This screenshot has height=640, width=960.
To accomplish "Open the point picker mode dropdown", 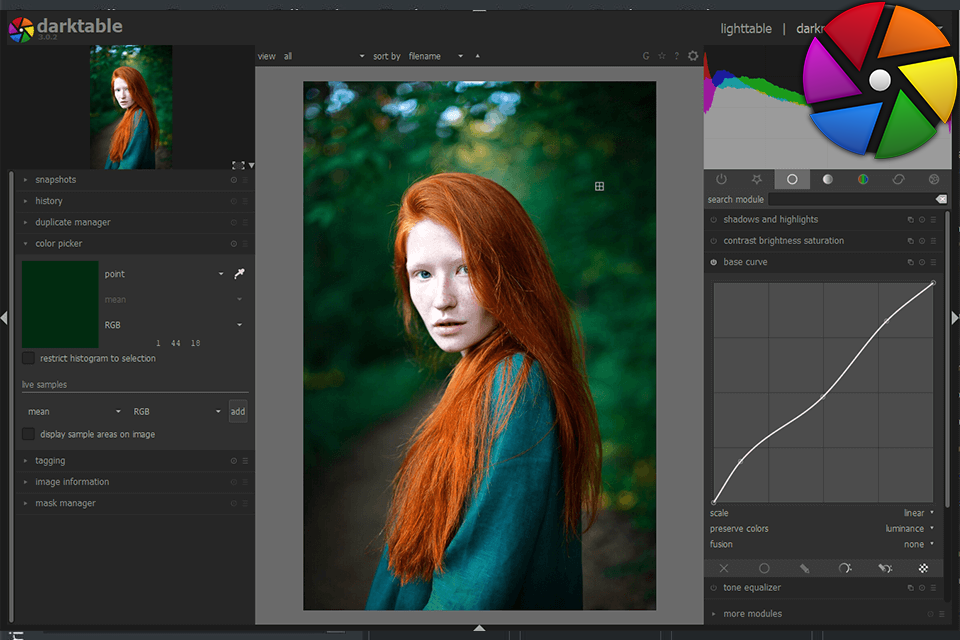I will [x=164, y=274].
